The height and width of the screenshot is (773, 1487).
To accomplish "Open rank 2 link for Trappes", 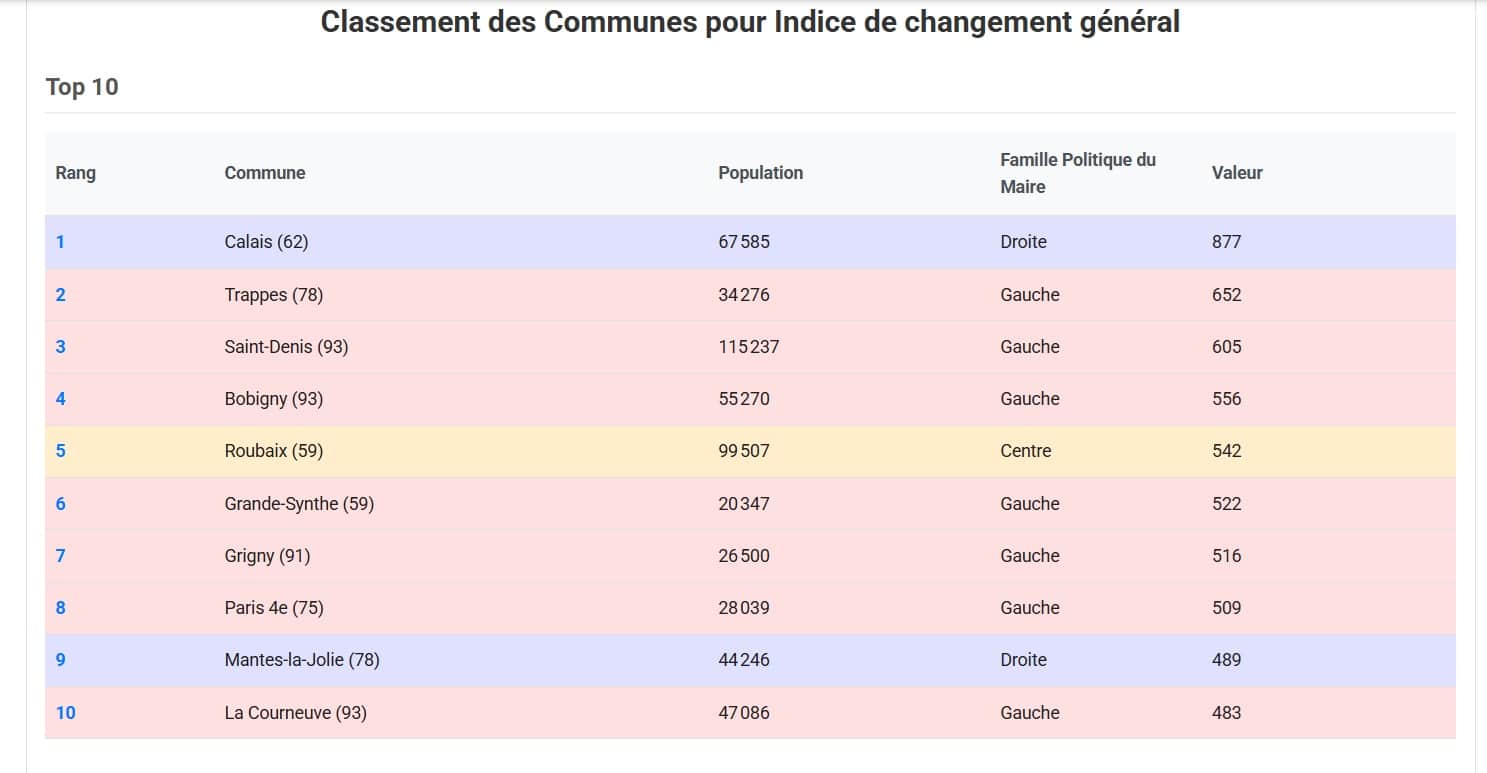I will [x=61, y=295].
